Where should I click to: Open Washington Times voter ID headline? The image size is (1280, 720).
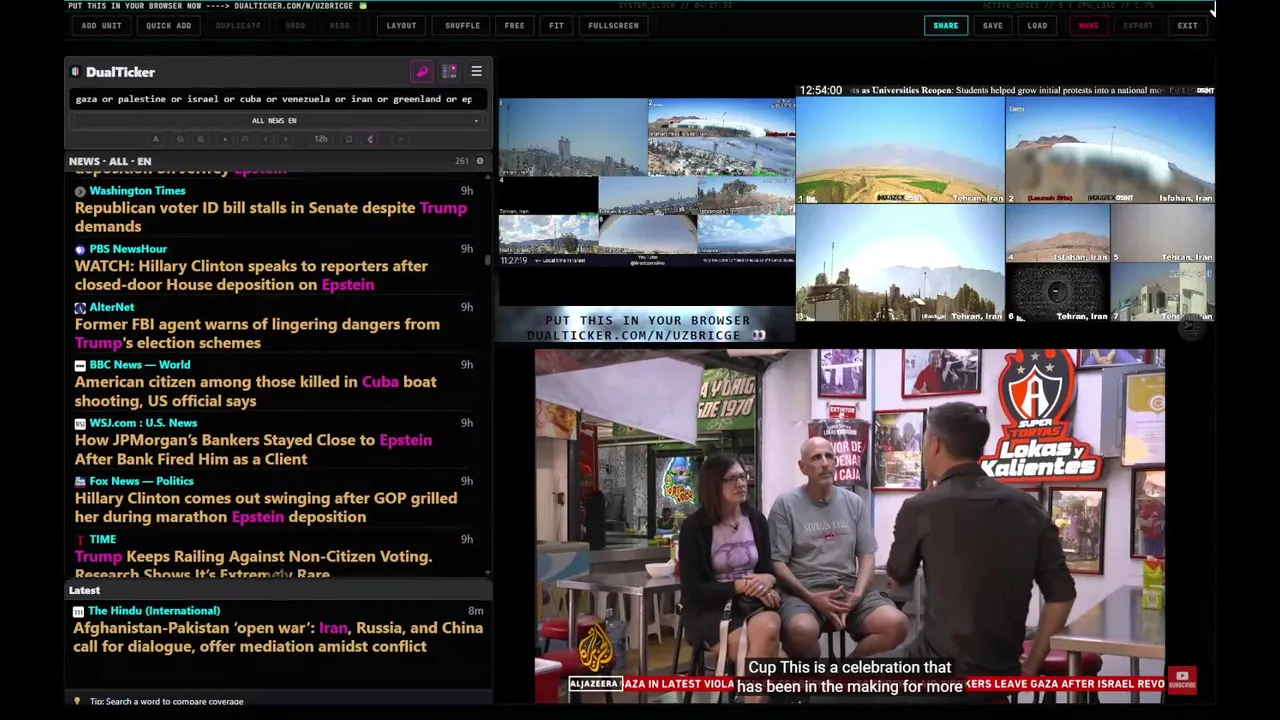(271, 217)
